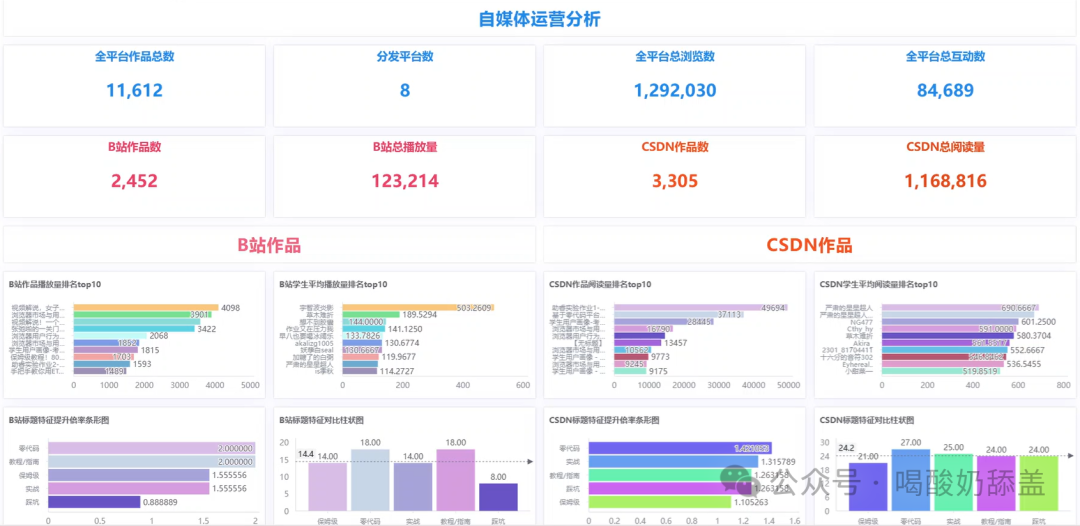Viewport: 1080px width, 526px height.
Task: Click the NG477 bar valued 601.2500
Action: pos(950,322)
